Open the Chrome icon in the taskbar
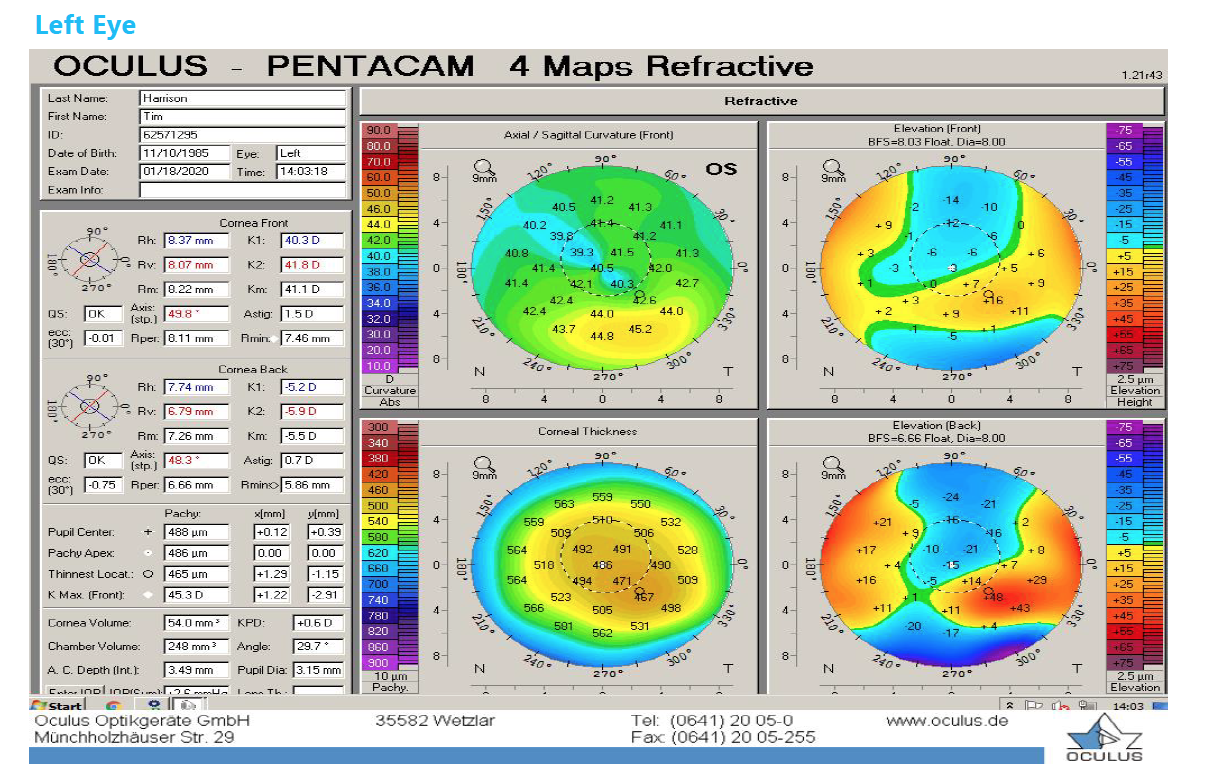Screen dimensions: 1210x774 tap(114, 706)
